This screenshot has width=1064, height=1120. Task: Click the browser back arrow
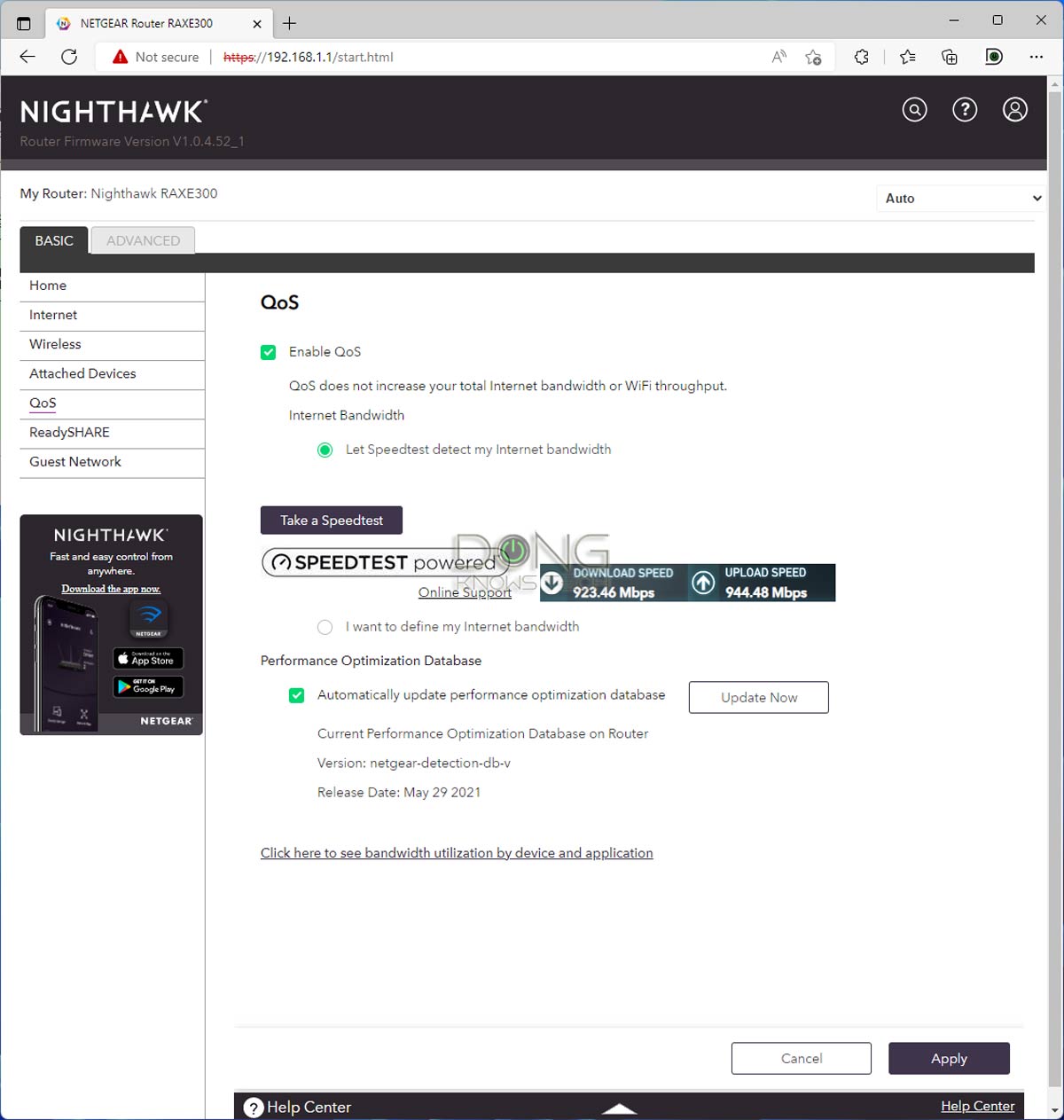[27, 57]
